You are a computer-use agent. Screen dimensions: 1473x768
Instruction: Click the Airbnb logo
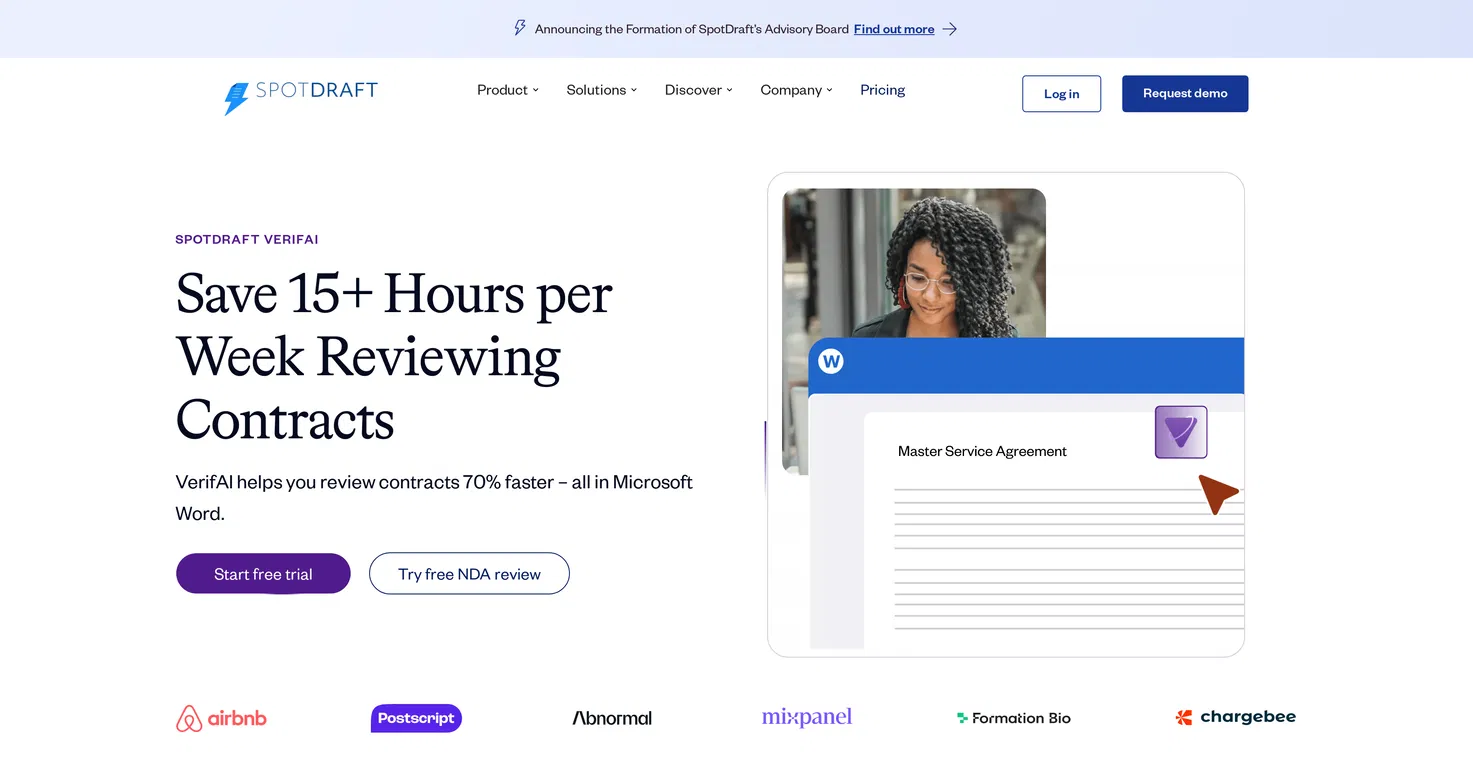(221, 718)
